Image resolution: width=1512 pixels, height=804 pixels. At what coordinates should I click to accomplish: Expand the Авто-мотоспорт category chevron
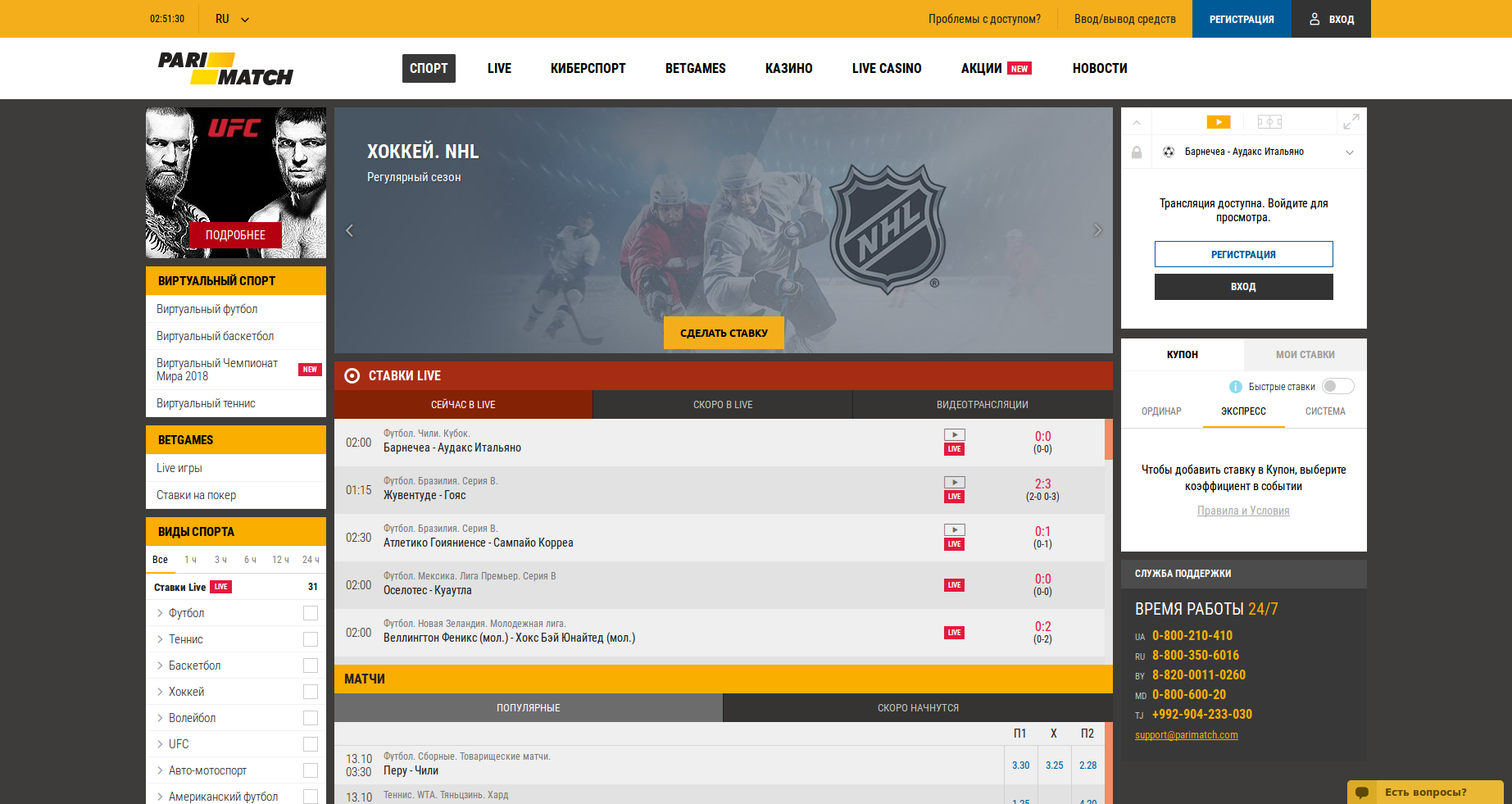pos(160,770)
